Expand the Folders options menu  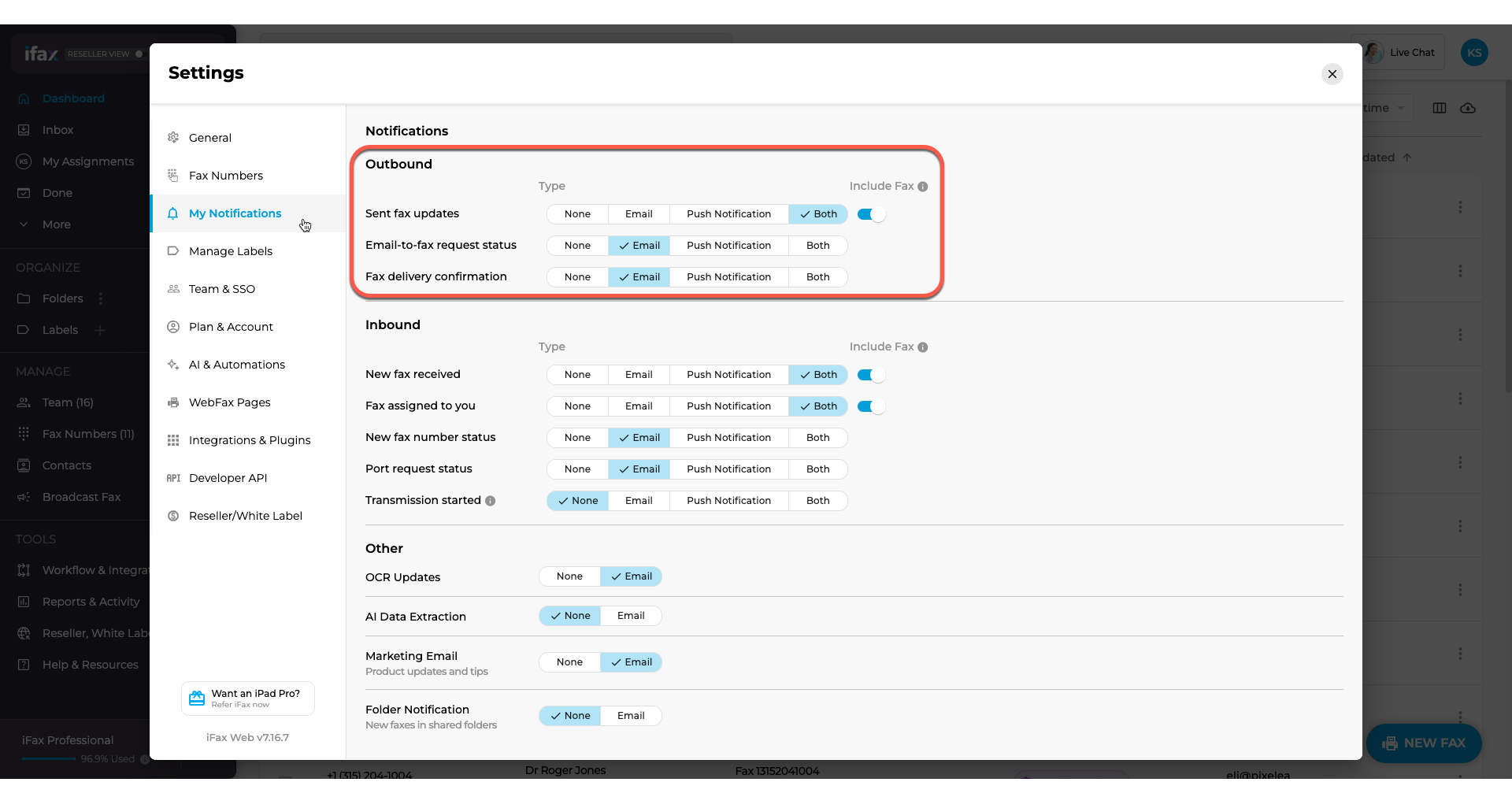[x=100, y=298]
